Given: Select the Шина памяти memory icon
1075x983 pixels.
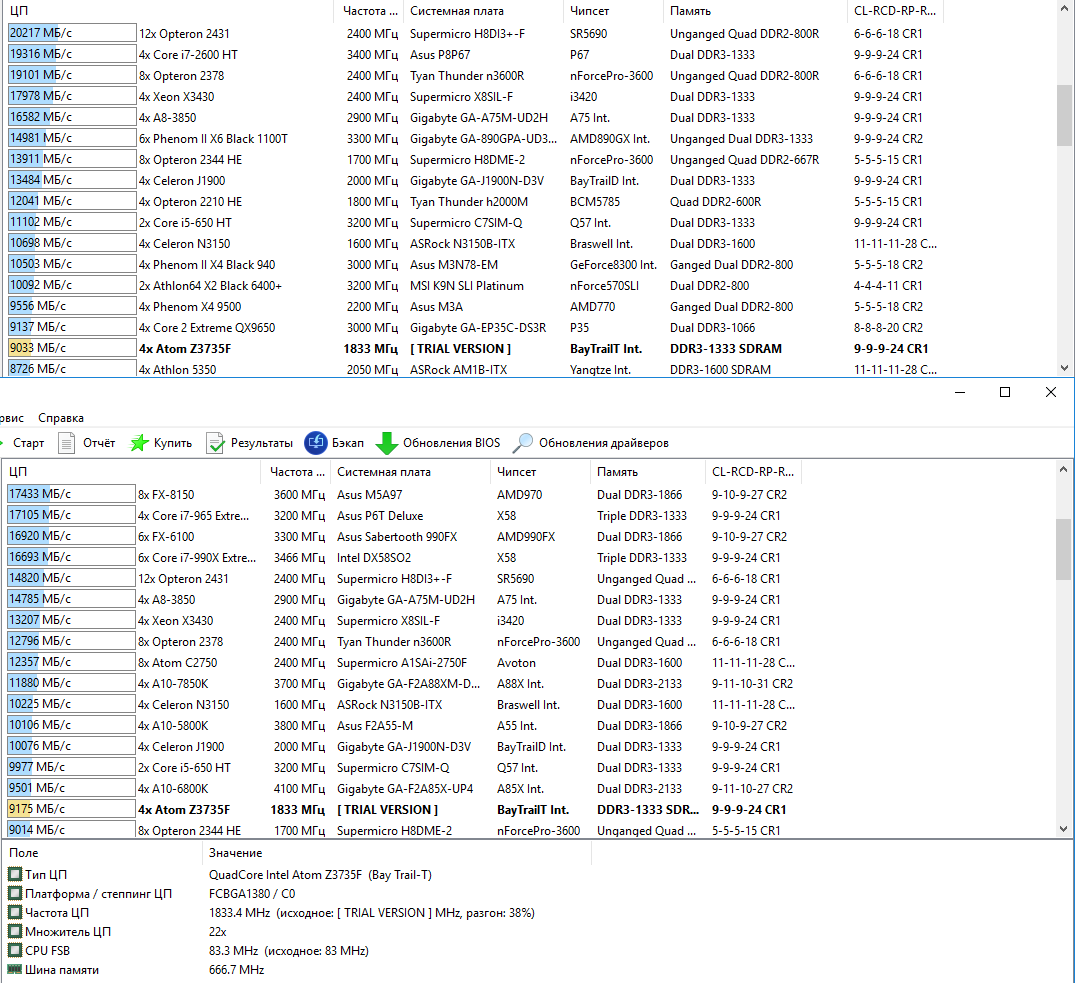Looking at the screenshot, I should [x=14, y=969].
